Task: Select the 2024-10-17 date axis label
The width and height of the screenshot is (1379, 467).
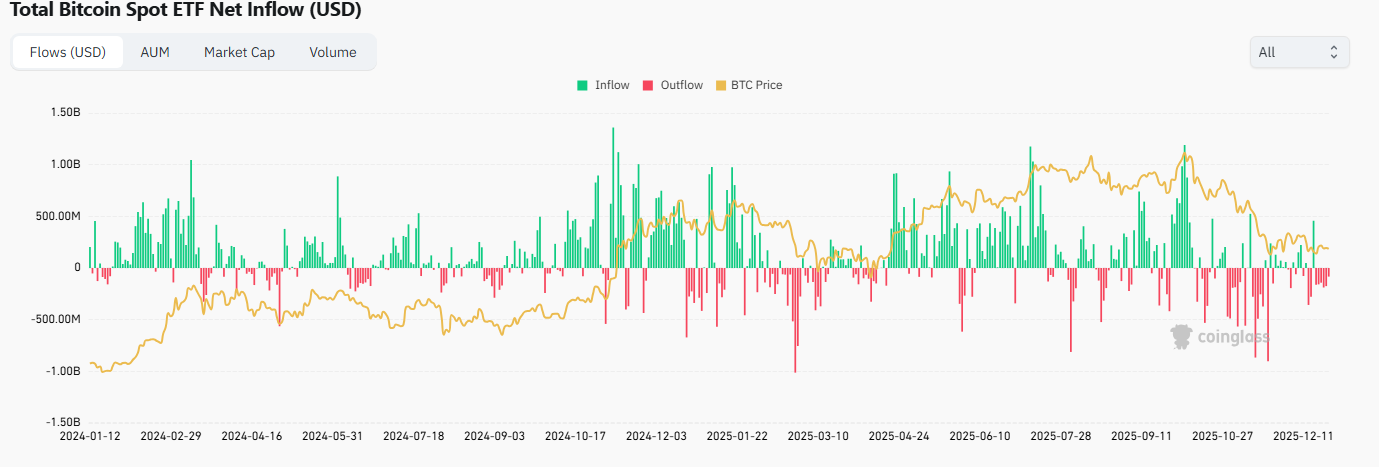Action: coord(574,436)
